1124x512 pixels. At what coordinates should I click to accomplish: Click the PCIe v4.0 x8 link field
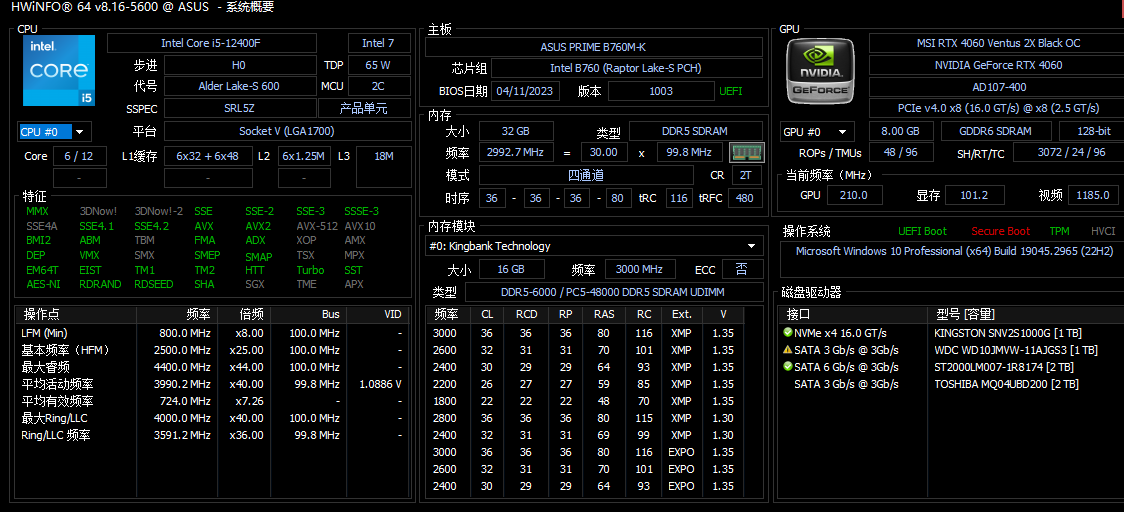pos(998,108)
